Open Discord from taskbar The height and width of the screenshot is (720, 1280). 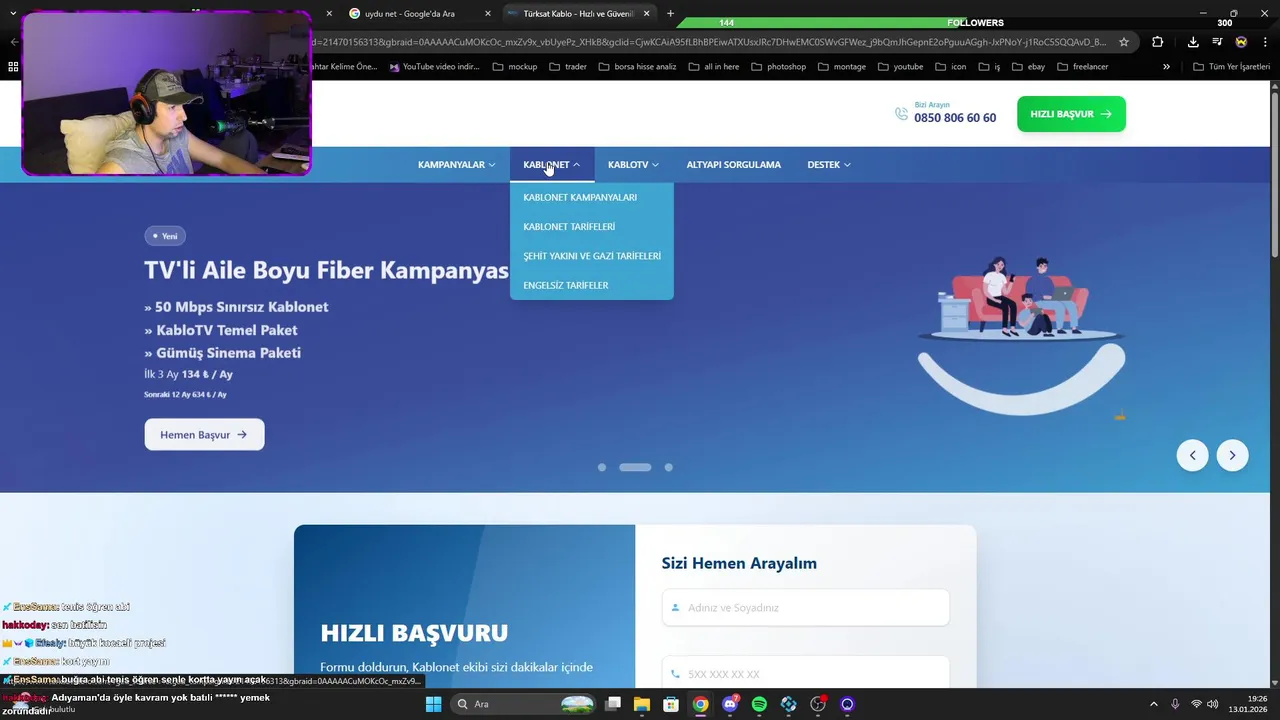tap(730, 704)
